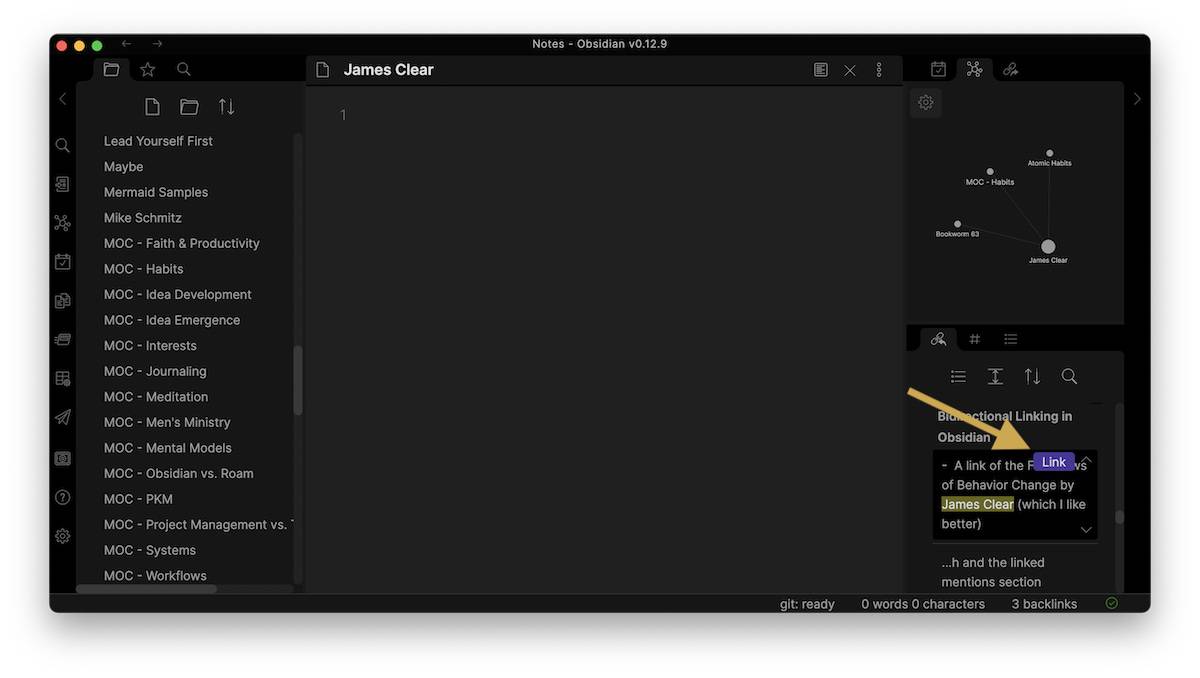Click the highlighted James Clear mention

(x=977, y=504)
